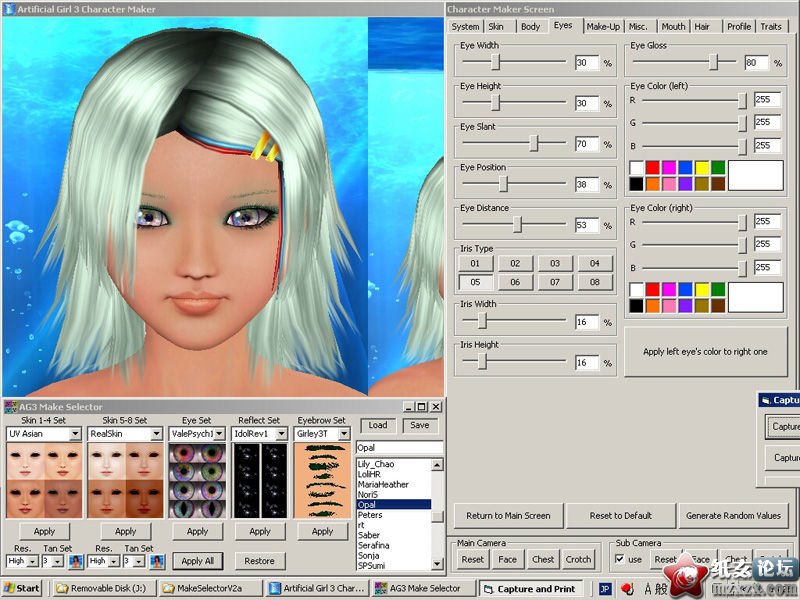Open the Skin 5-8 Set dropdown
This screenshot has height=600, width=800.
point(157,434)
